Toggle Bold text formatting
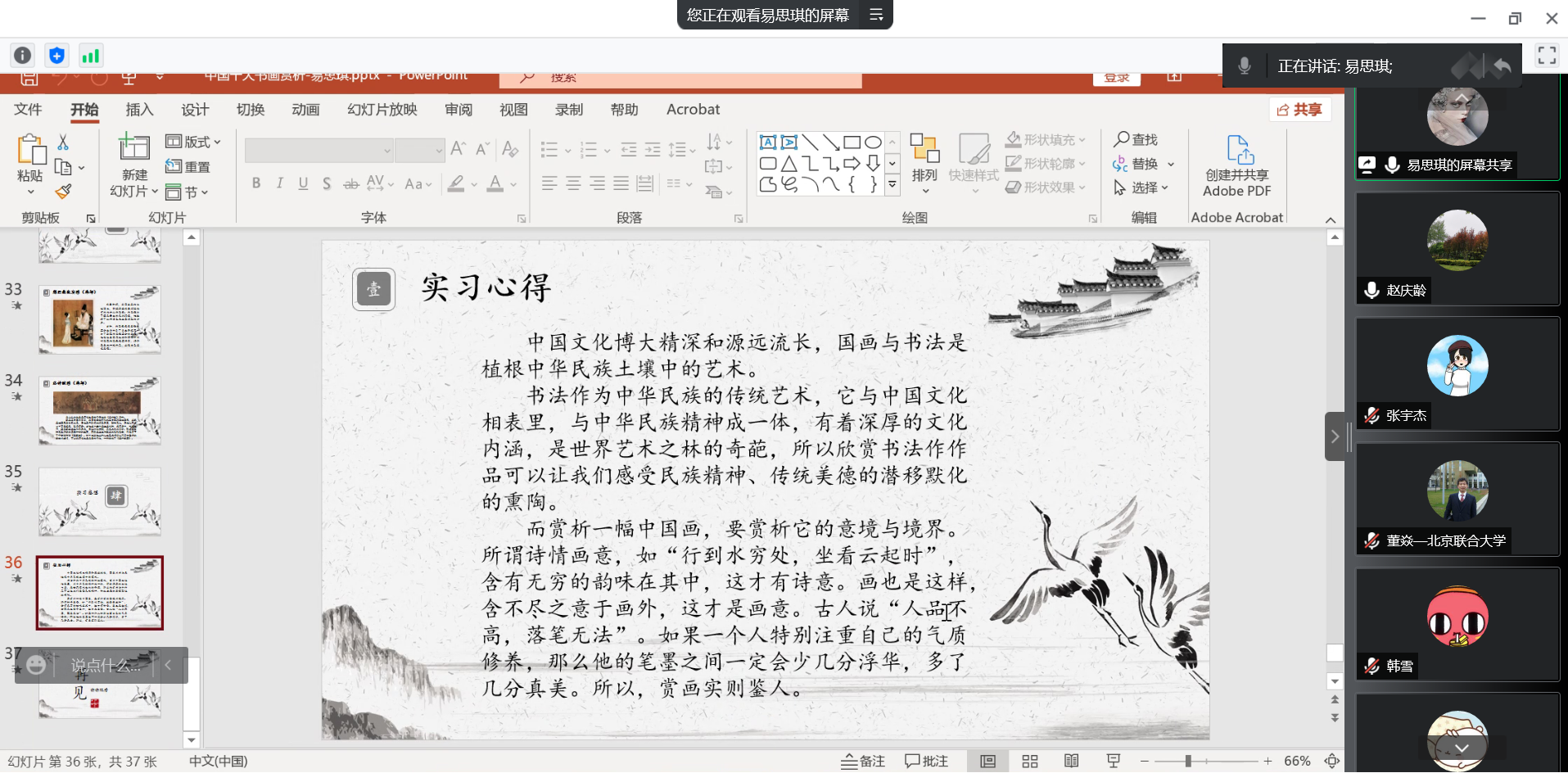This screenshot has height=773, width=1568. tap(256, 183)
